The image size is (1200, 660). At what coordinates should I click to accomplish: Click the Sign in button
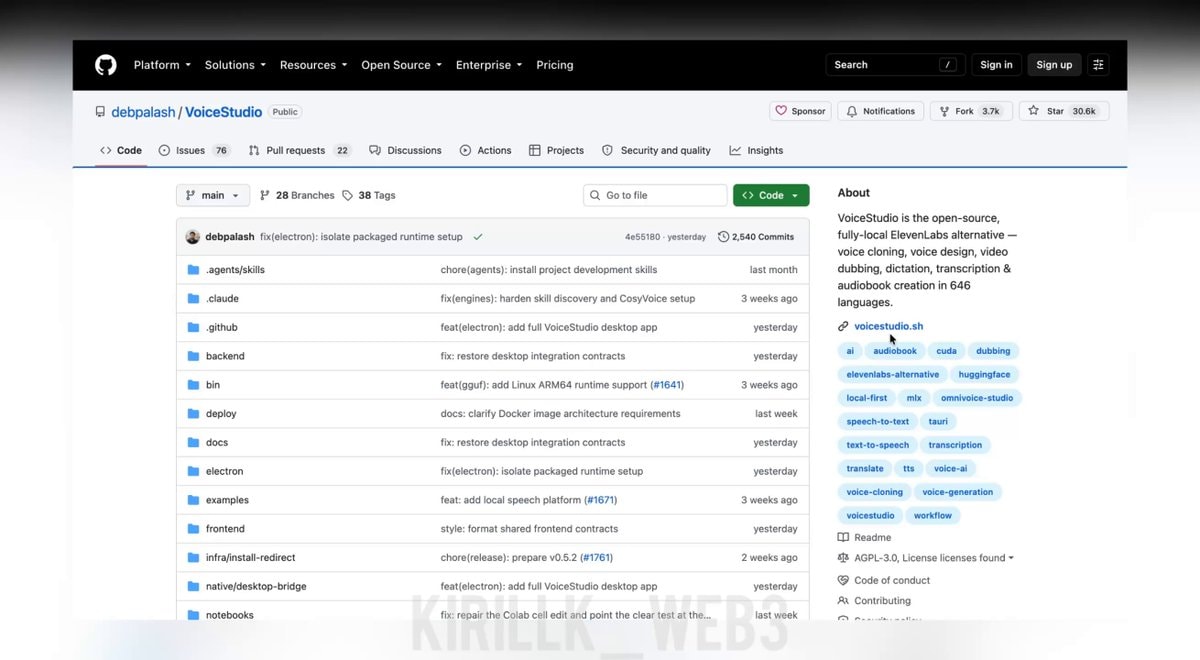coord(996,65)
